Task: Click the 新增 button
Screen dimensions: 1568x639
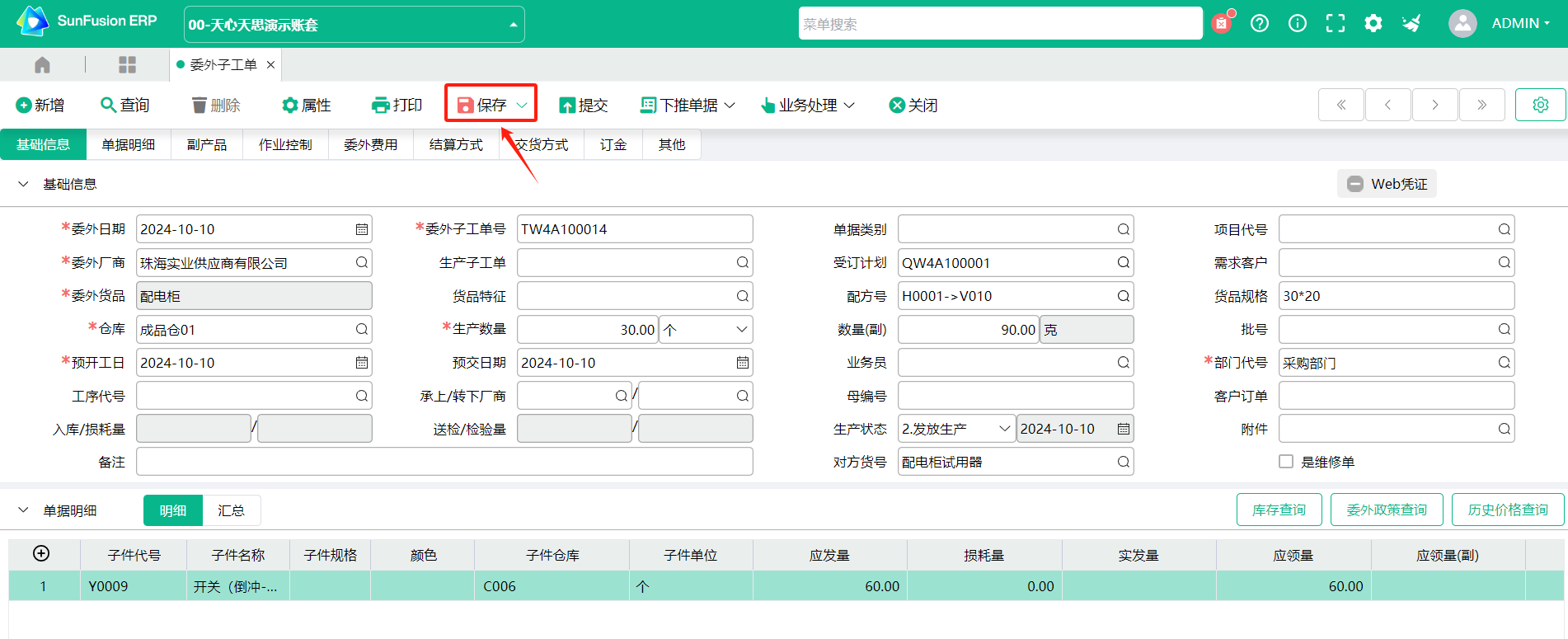Action: point(40,105)
